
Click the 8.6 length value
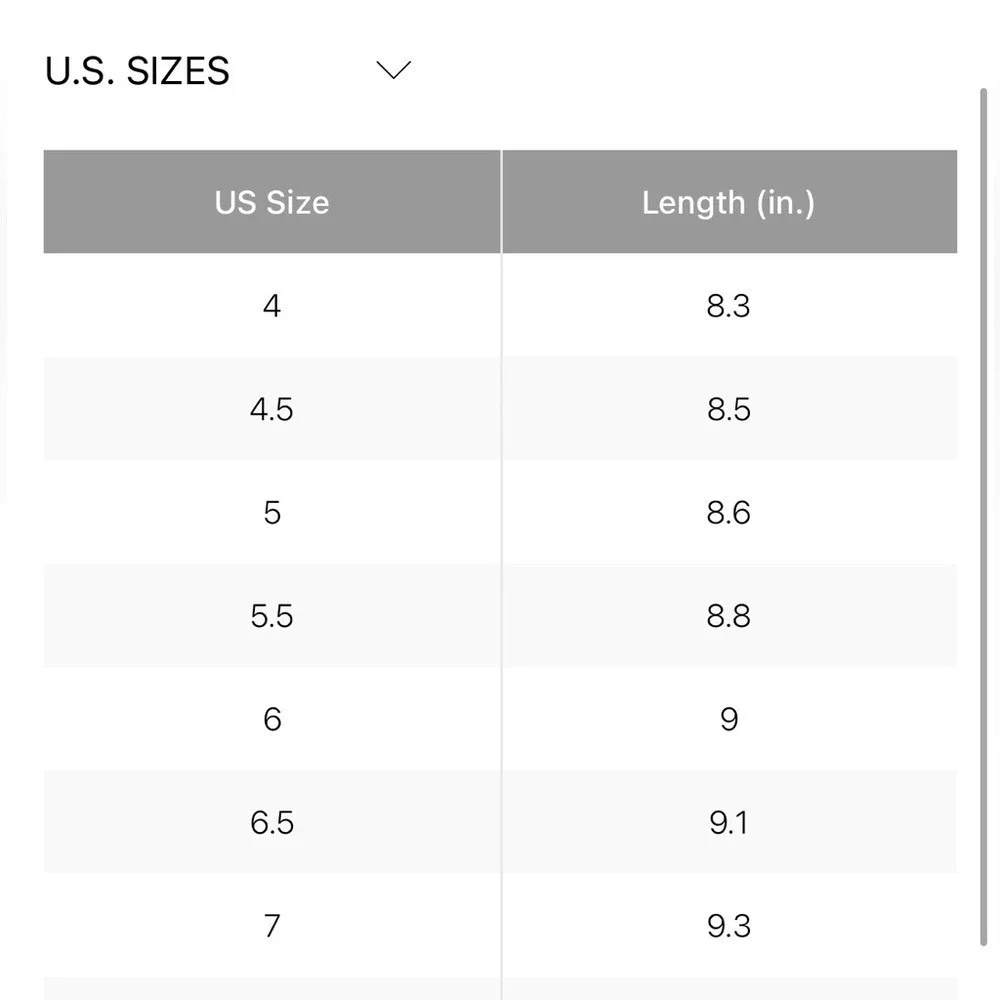click(728, 513)
